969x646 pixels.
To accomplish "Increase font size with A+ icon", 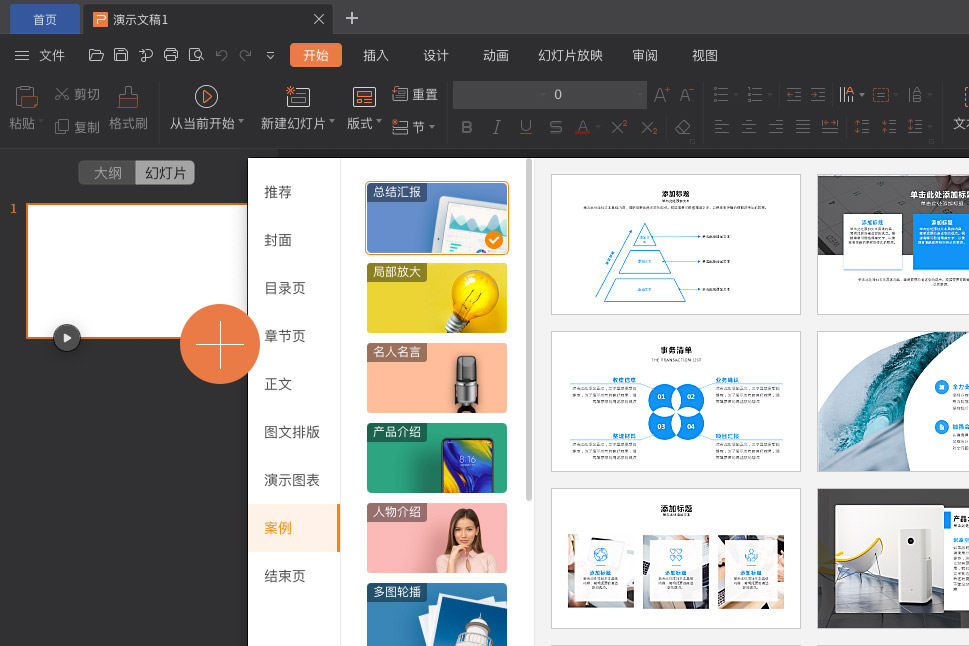I will pyautogui.click(x=662, y=95).
